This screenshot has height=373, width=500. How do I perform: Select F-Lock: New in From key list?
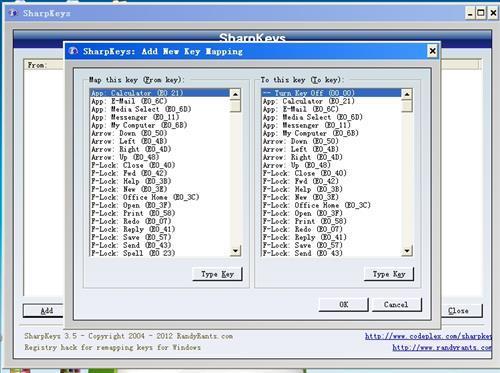pyautogui.click(x=160, y=189)
